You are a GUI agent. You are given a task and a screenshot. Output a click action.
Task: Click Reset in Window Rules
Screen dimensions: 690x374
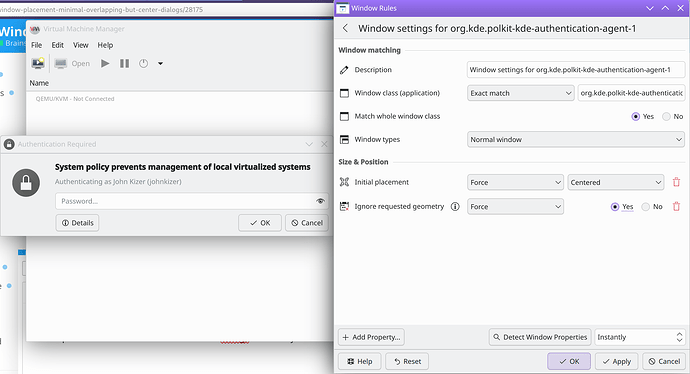click(407, 361)
